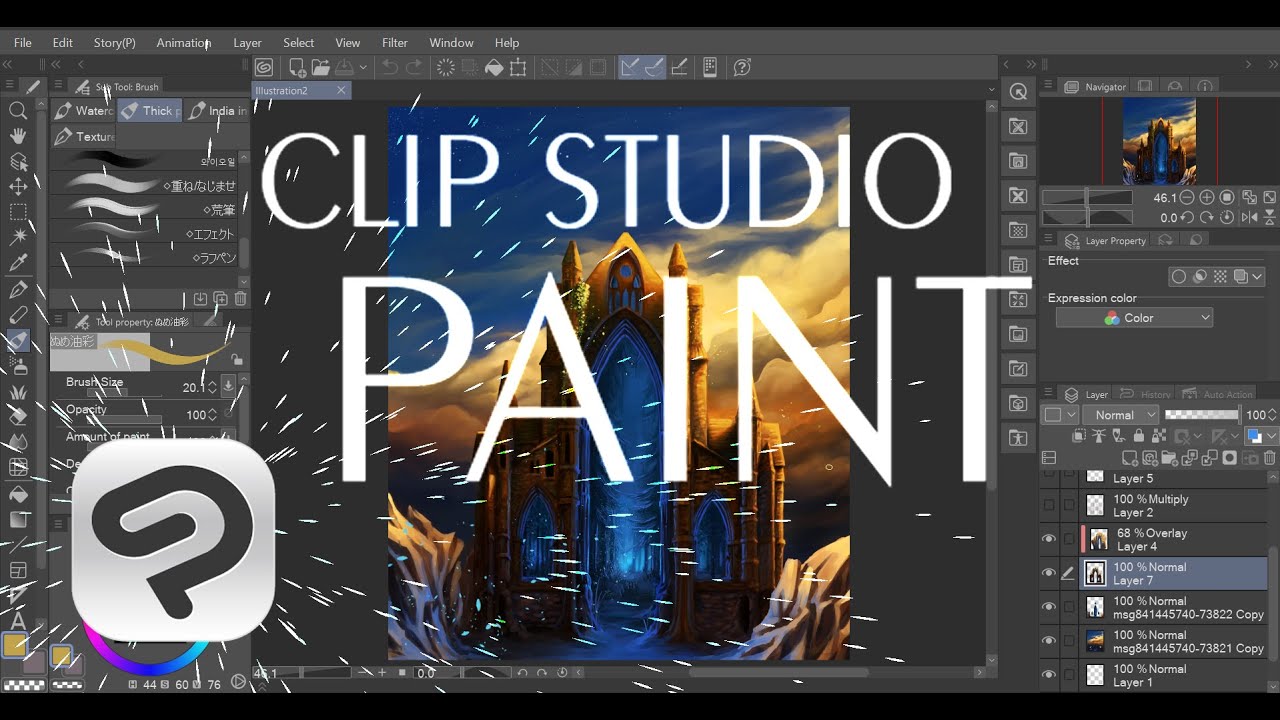Toggle checkbox beside Layer 4 thumbnail

(x=1069, y=539)
